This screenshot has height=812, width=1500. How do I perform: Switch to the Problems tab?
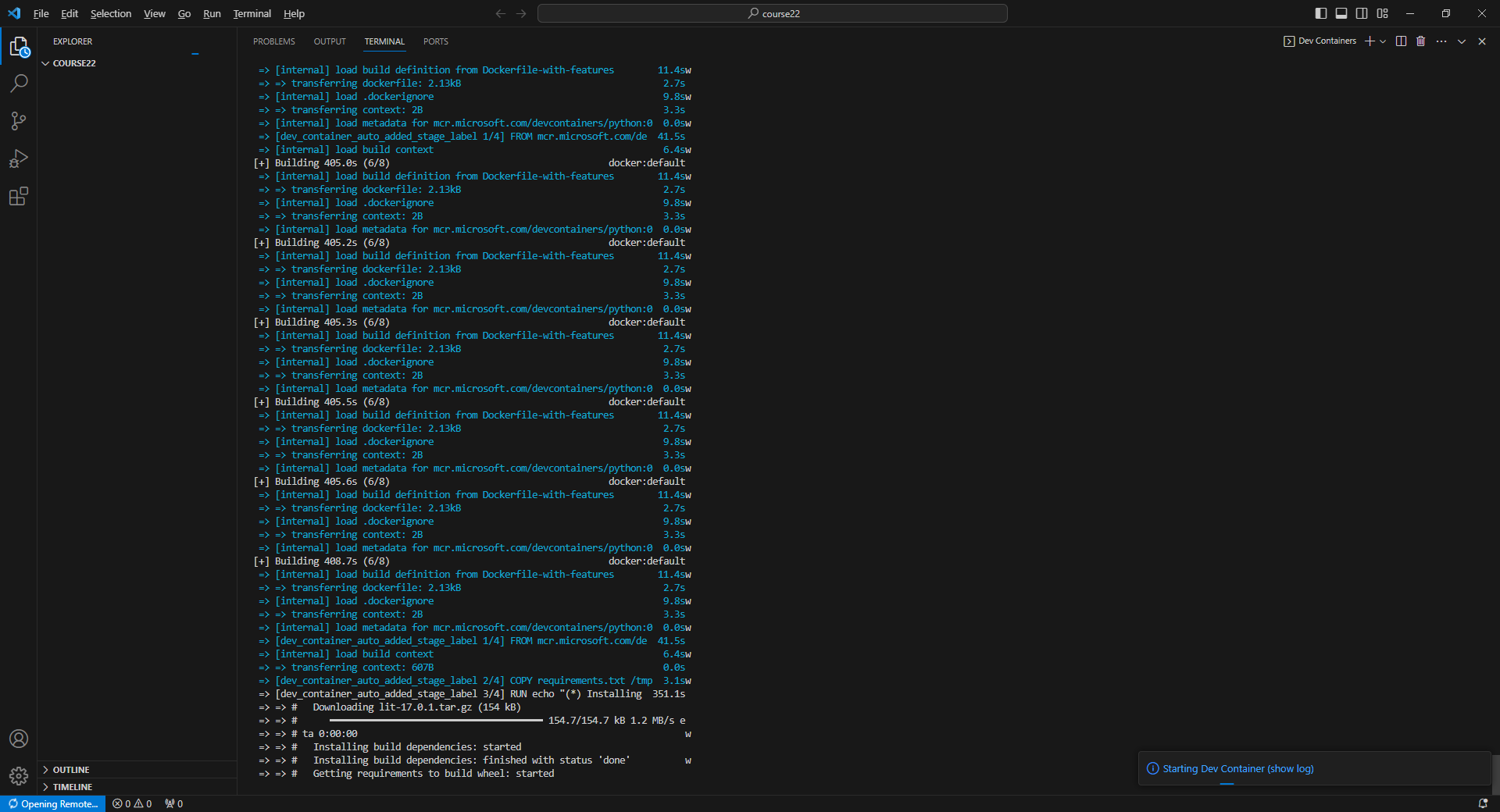274,41
